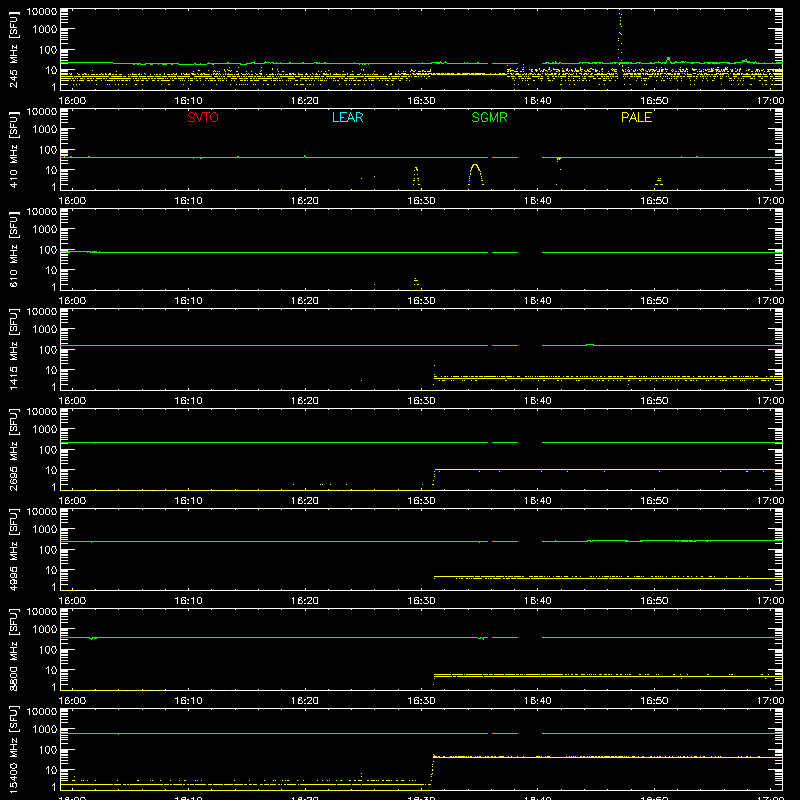Click the 610 MHz [SFU] axis title
The width and height of the screenshot is (800, 800).
(14, 249)
